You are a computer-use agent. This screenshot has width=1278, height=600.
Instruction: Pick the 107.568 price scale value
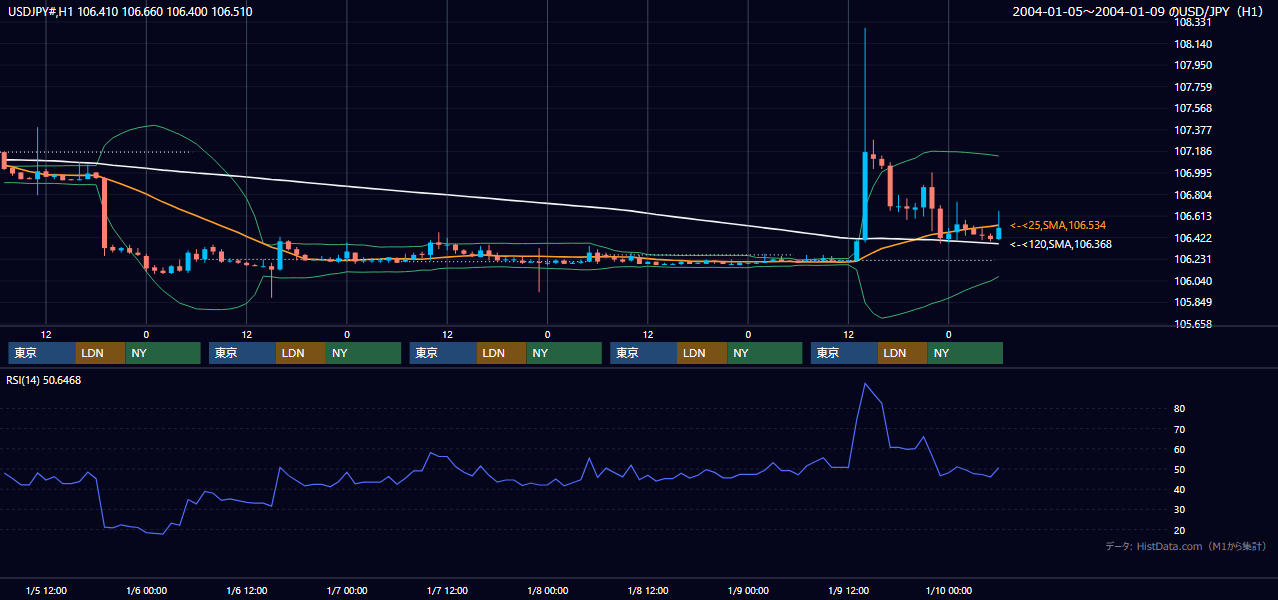(1192, 108)
